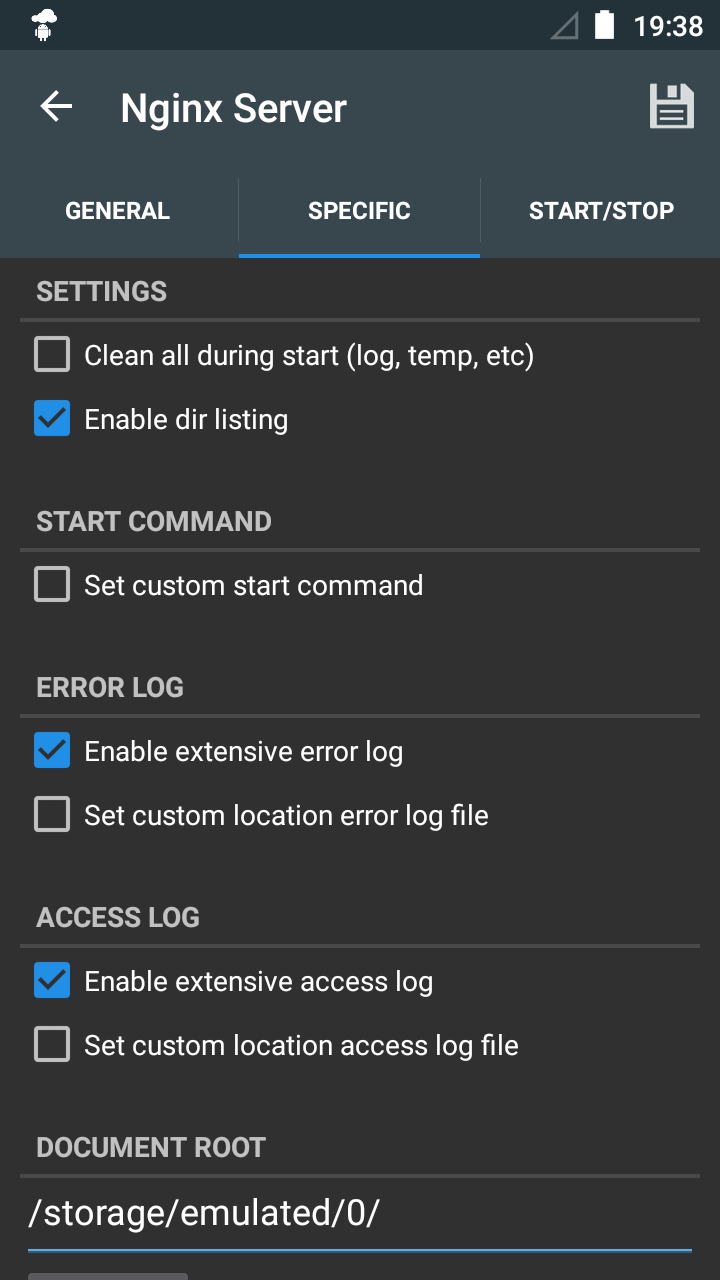
Task: Switch to the GENERAL tab
Action: (x=118, y=211)
